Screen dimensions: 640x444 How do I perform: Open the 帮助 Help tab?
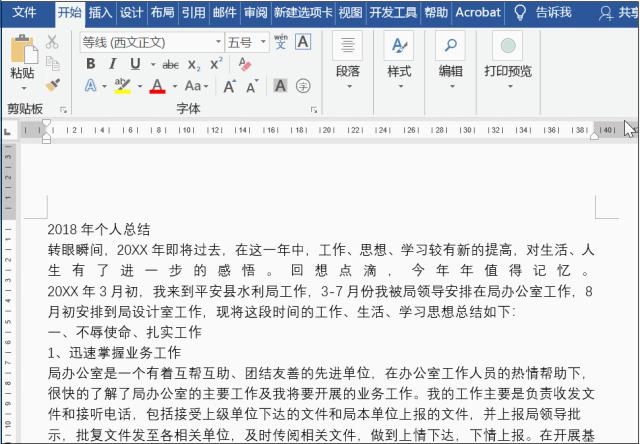pyautogui.click(x=436, y=12)
